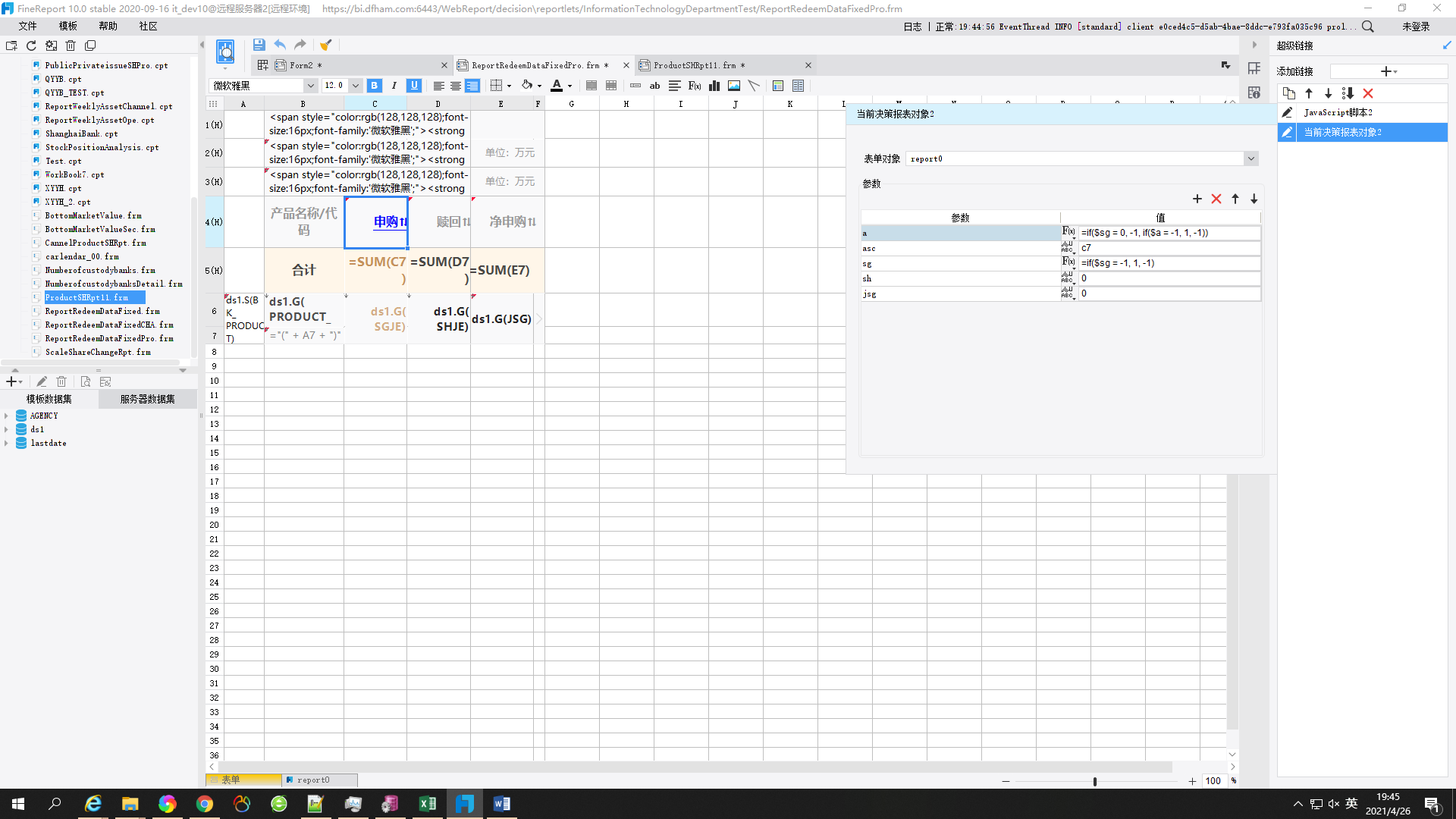
Task: Insert rich text ab icon
Action: [x=654, y=86]
